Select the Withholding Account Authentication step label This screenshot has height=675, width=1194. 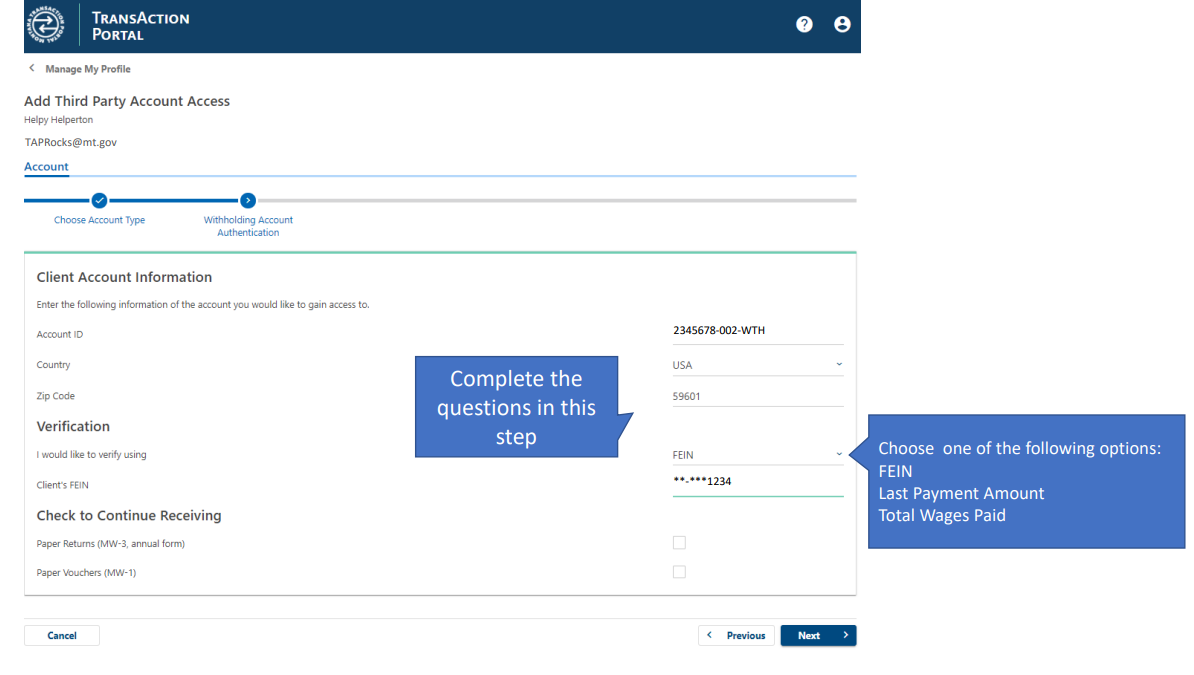click(248, 226)
